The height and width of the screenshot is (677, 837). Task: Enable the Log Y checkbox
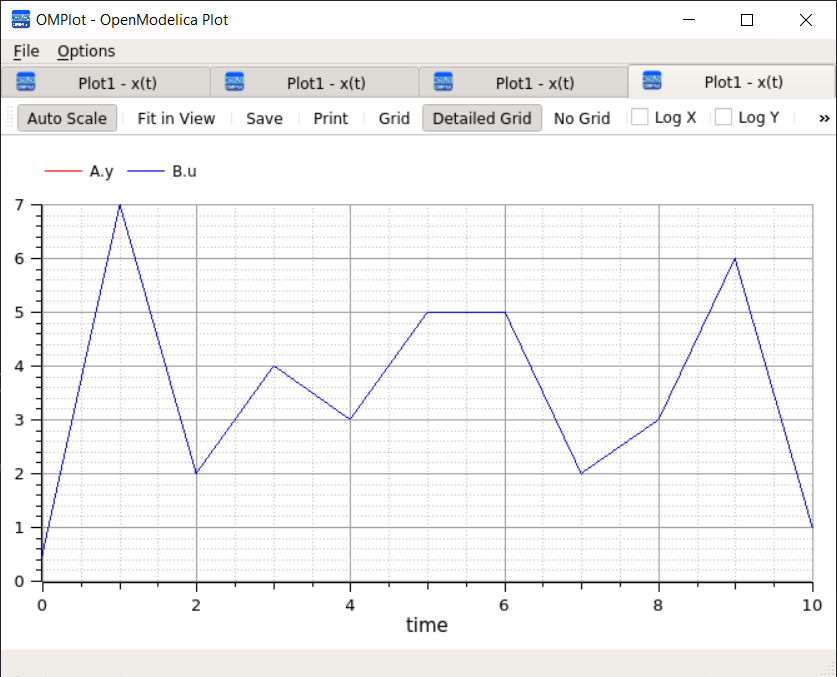[x=722, y=117]
